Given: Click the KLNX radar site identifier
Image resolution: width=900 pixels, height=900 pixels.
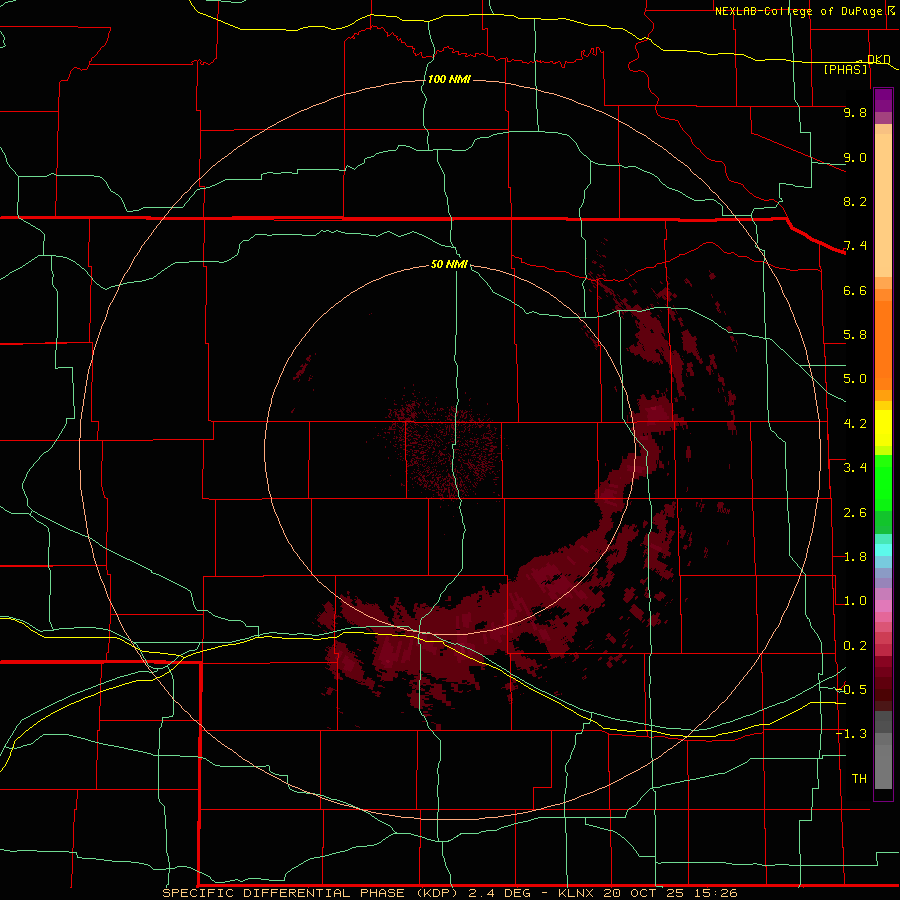Looking at the screenshot, I should 576,893.
